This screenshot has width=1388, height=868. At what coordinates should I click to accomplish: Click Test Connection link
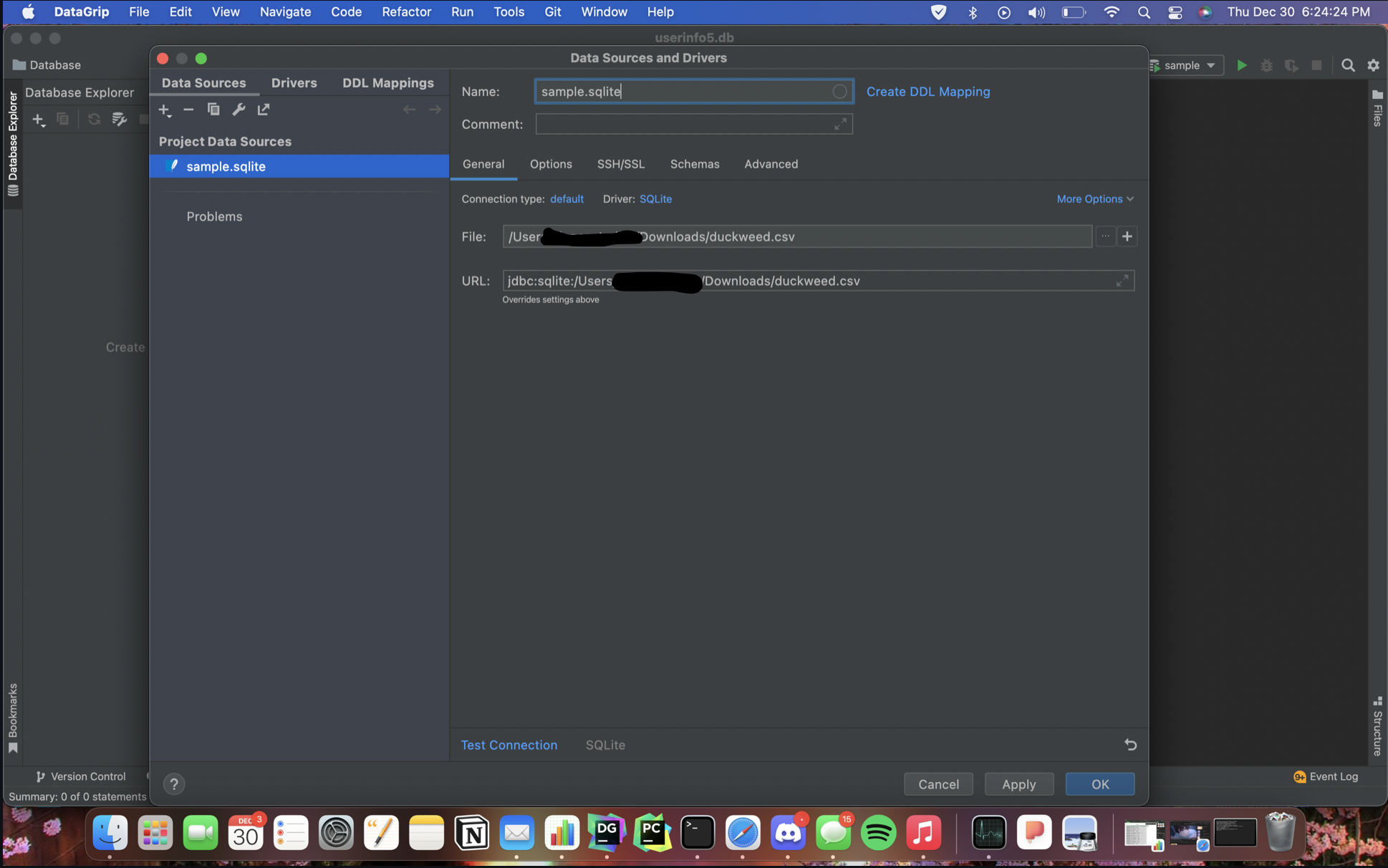[x=509, y=745]
